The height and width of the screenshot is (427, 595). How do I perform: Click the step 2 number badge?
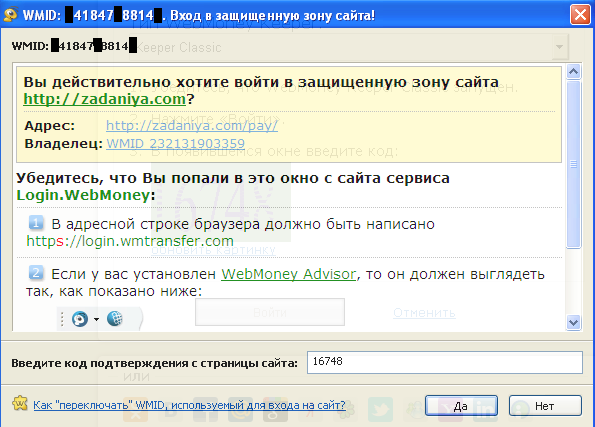point(36,273)
